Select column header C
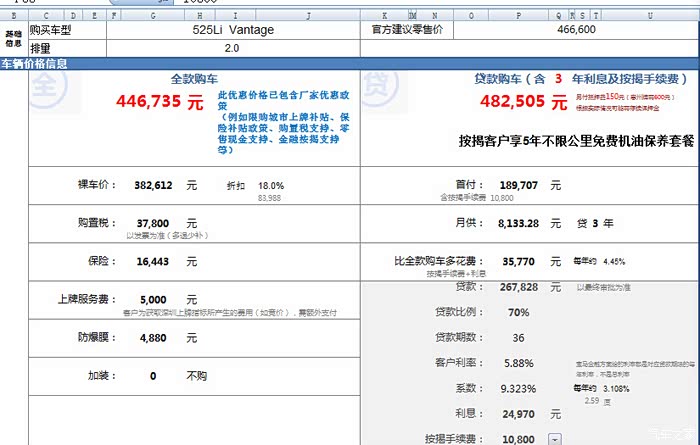700x445 pixels. [x=46, y=16]
